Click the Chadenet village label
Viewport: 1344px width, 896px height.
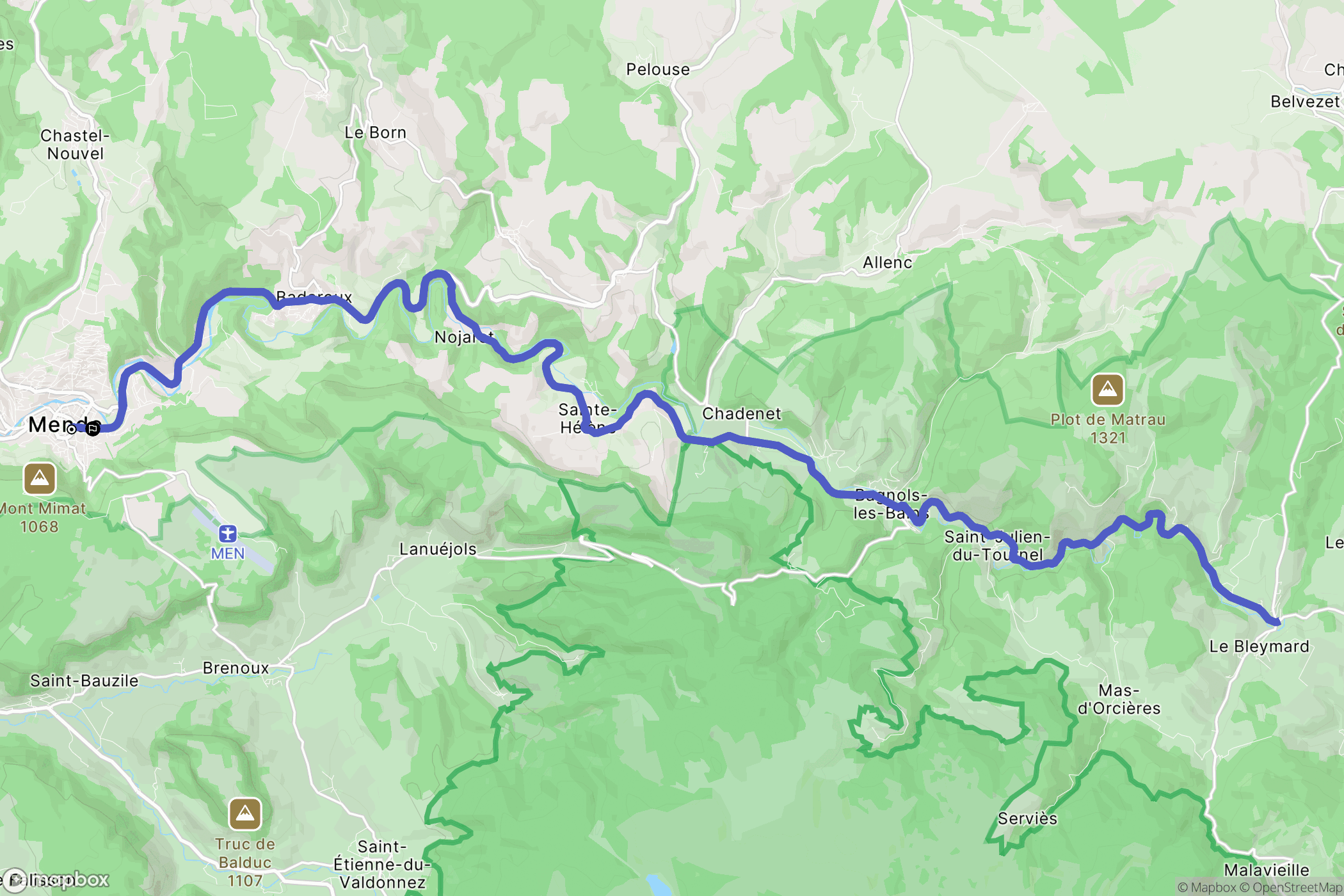pyautogui.click(x=742, y=413)
